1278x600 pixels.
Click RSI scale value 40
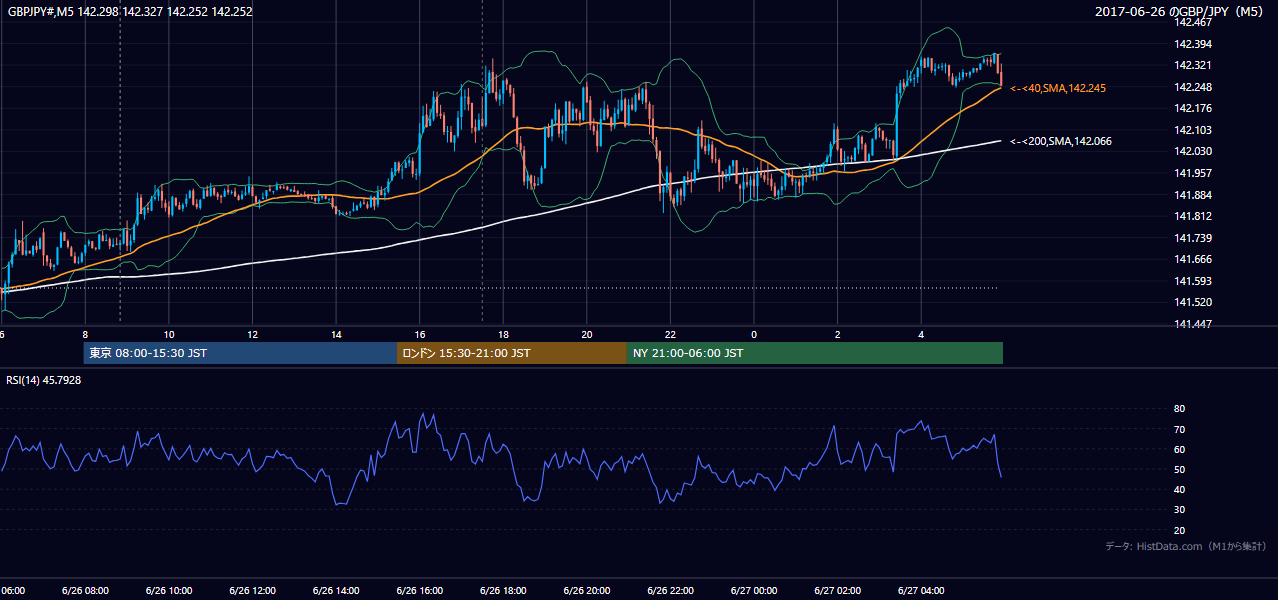point(1179,489)
